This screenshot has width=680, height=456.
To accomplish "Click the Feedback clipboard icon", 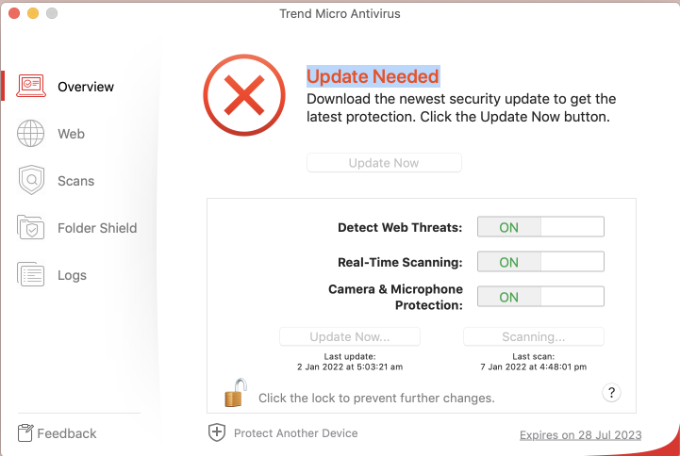I will pos(25,433).
